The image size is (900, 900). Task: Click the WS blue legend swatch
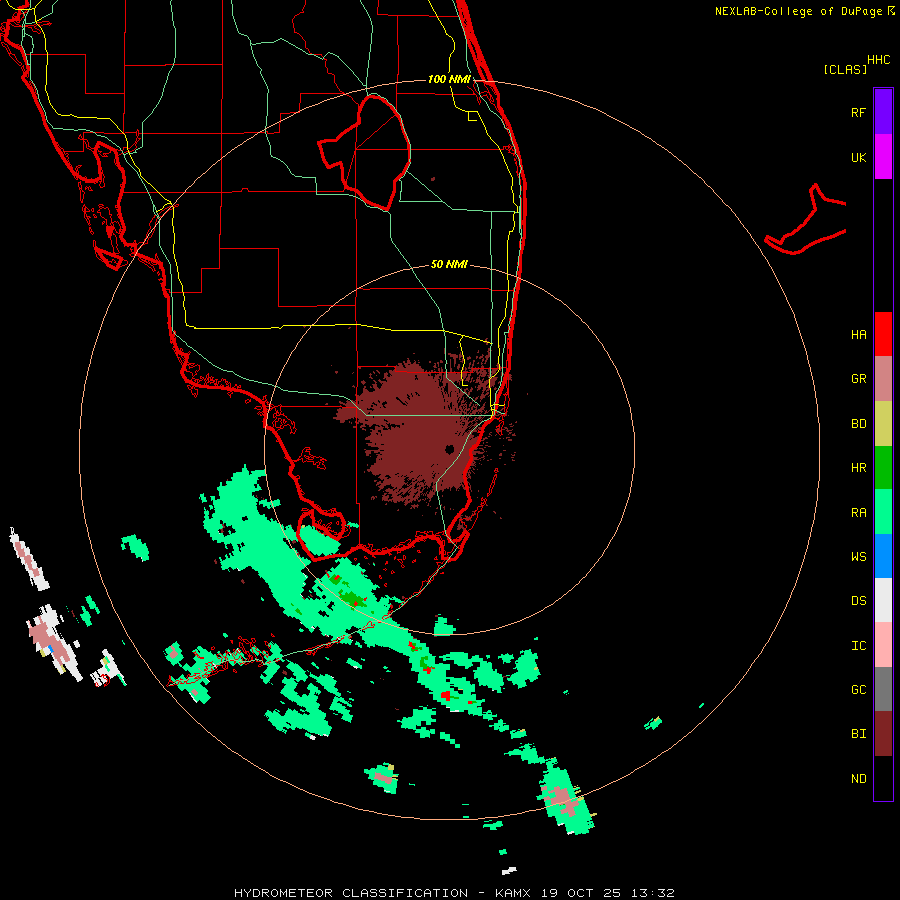click(883, 556)
